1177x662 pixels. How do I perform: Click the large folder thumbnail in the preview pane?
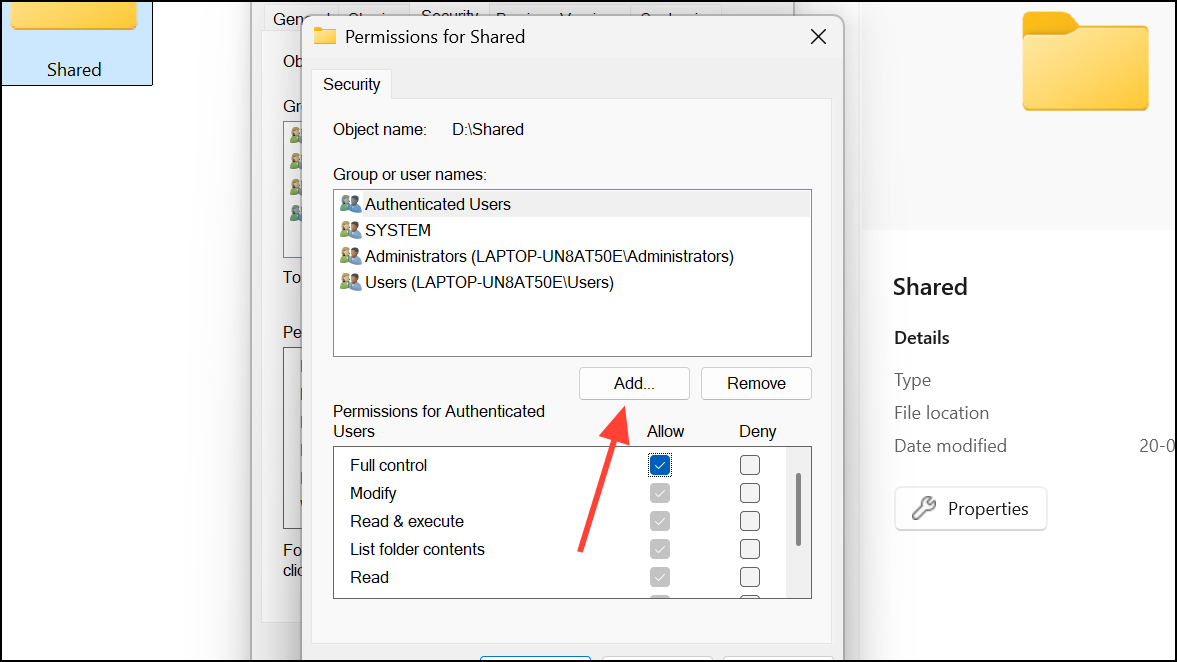(1085, 62)
